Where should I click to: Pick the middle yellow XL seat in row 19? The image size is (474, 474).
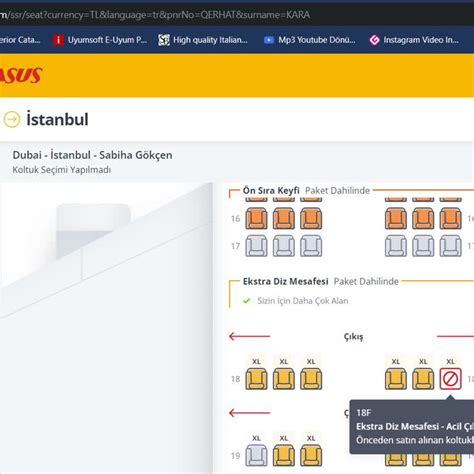coord(284,455)
